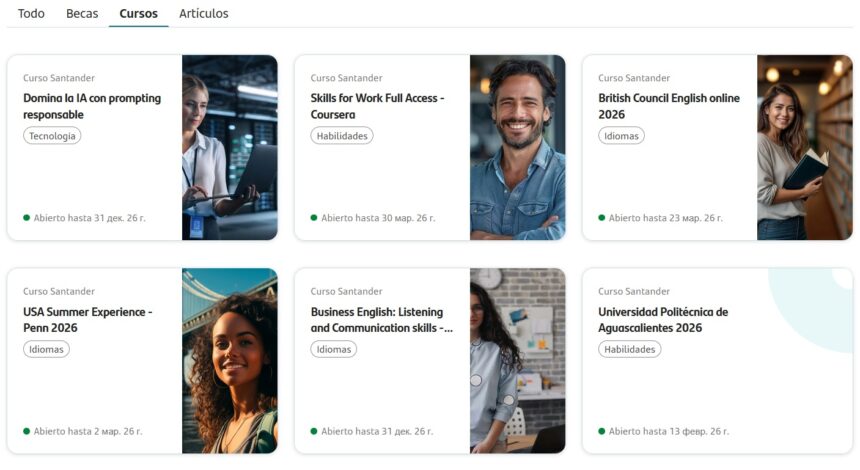Click 'Curso Santander' label on USA Summer Experience card
Screen dimensions: 860x470
click(59, 291)
